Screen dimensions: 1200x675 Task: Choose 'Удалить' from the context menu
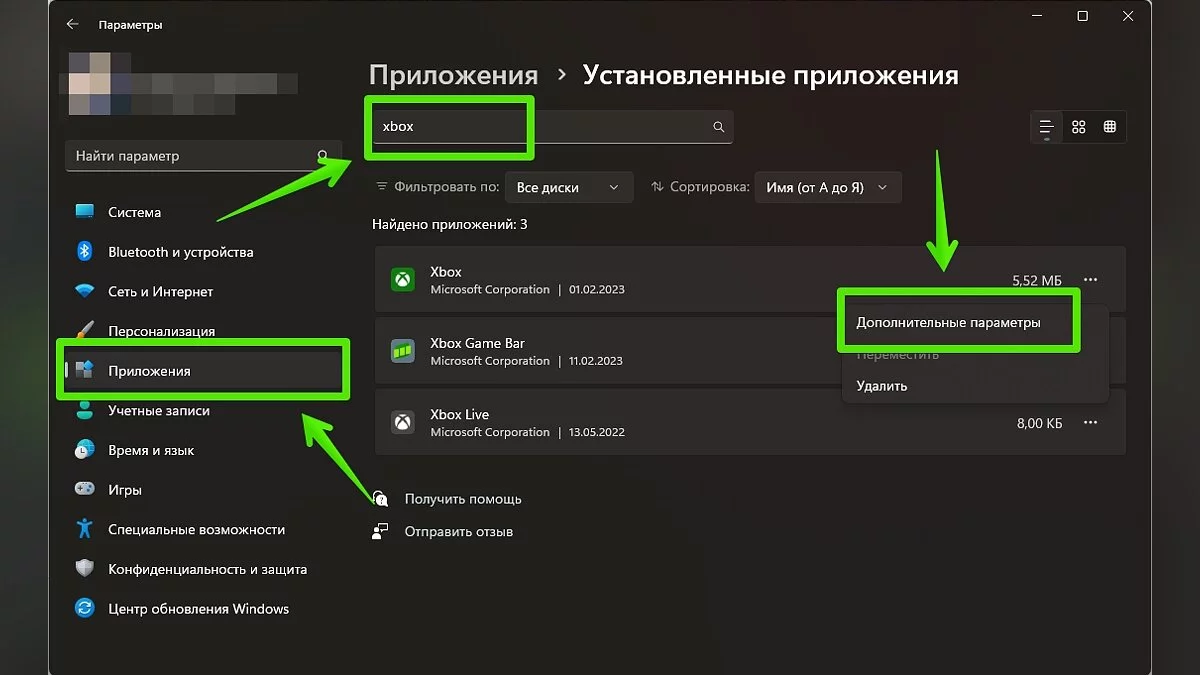(881, 386)
